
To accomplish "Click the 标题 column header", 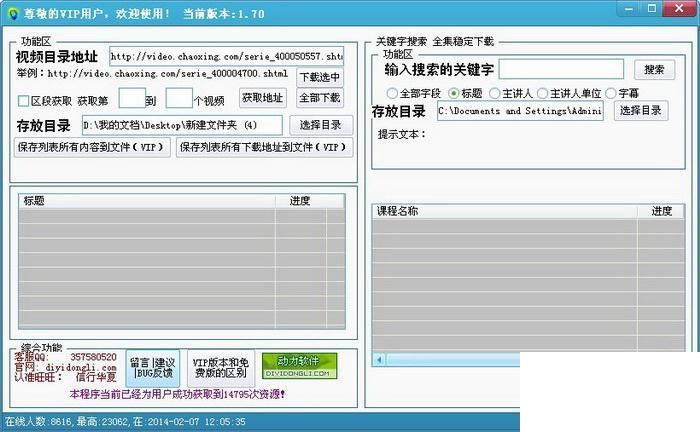I will 147,201.
